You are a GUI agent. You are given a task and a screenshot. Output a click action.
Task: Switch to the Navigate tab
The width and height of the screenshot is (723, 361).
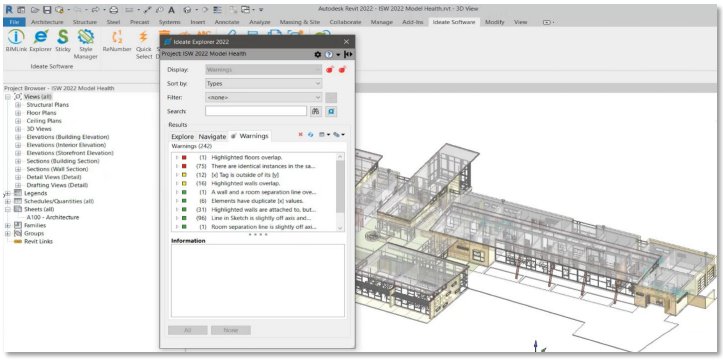coord(212,136)
